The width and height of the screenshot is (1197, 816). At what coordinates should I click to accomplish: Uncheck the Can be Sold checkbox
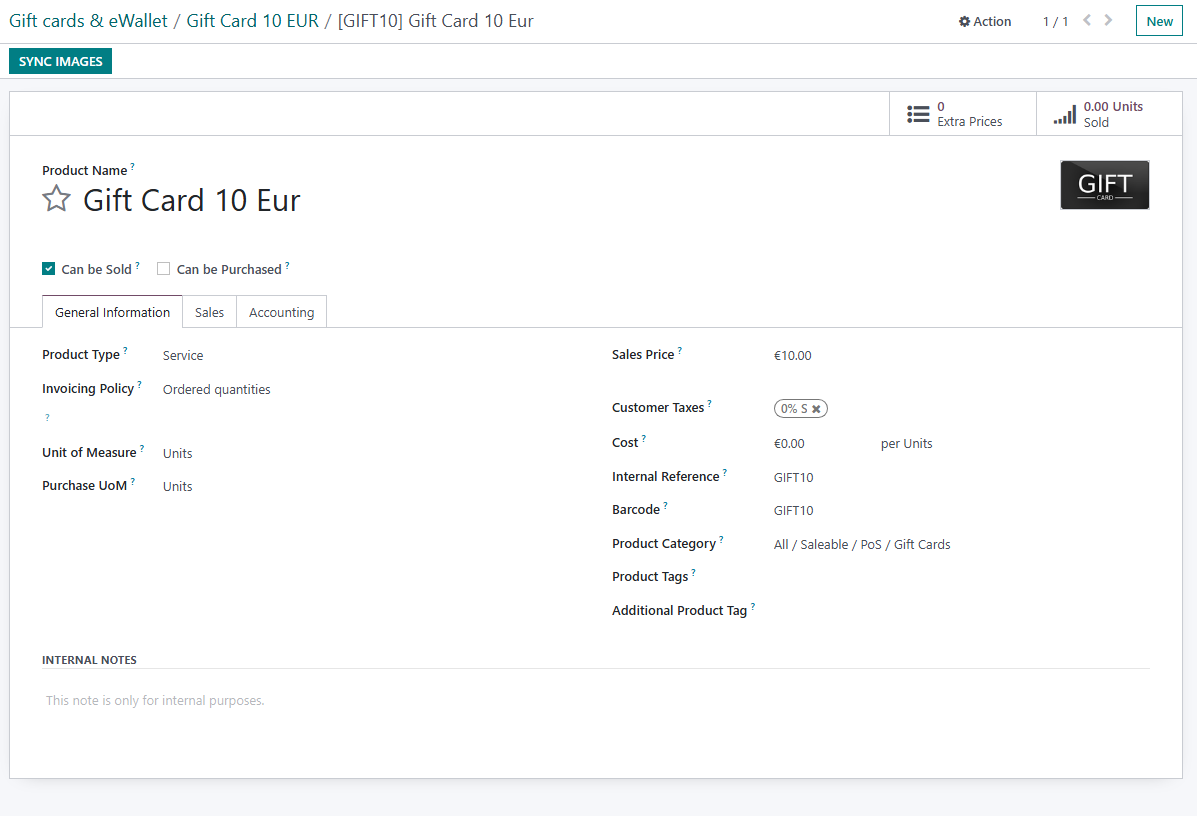pos(48,268)
